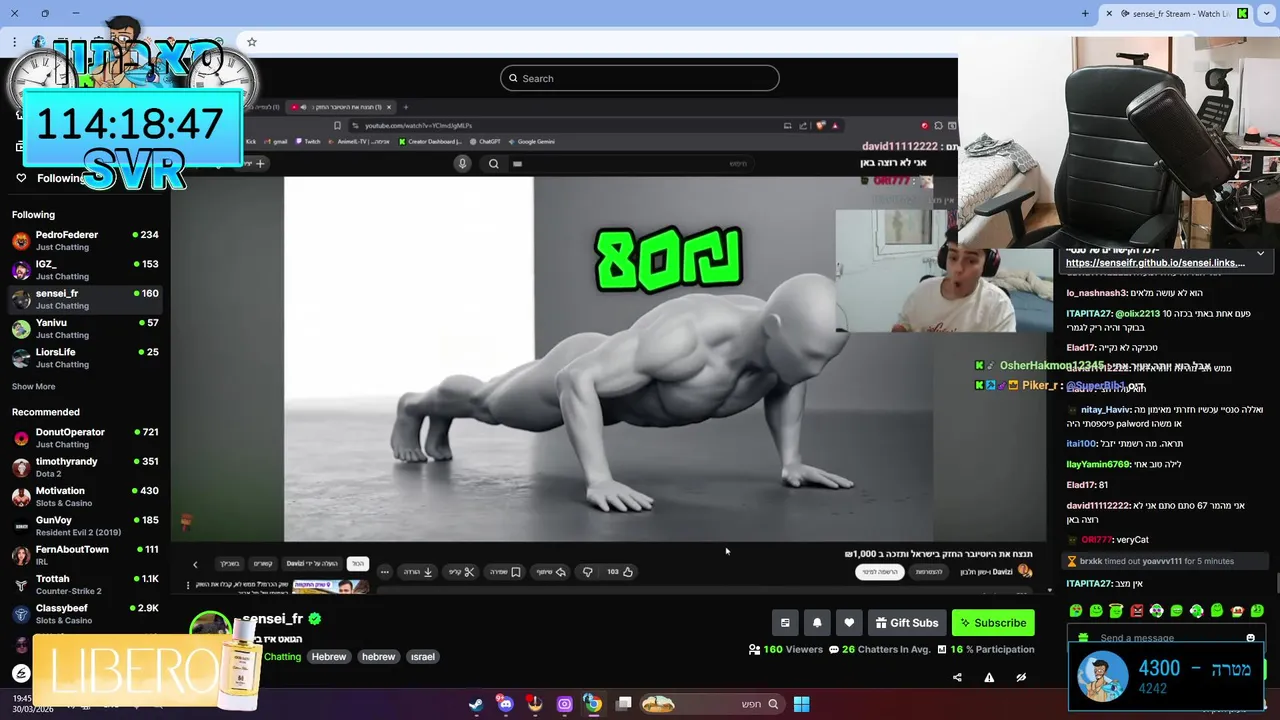Open FernAboutTown recommended channel
The image size is (1280, 720).
(86, 555)
